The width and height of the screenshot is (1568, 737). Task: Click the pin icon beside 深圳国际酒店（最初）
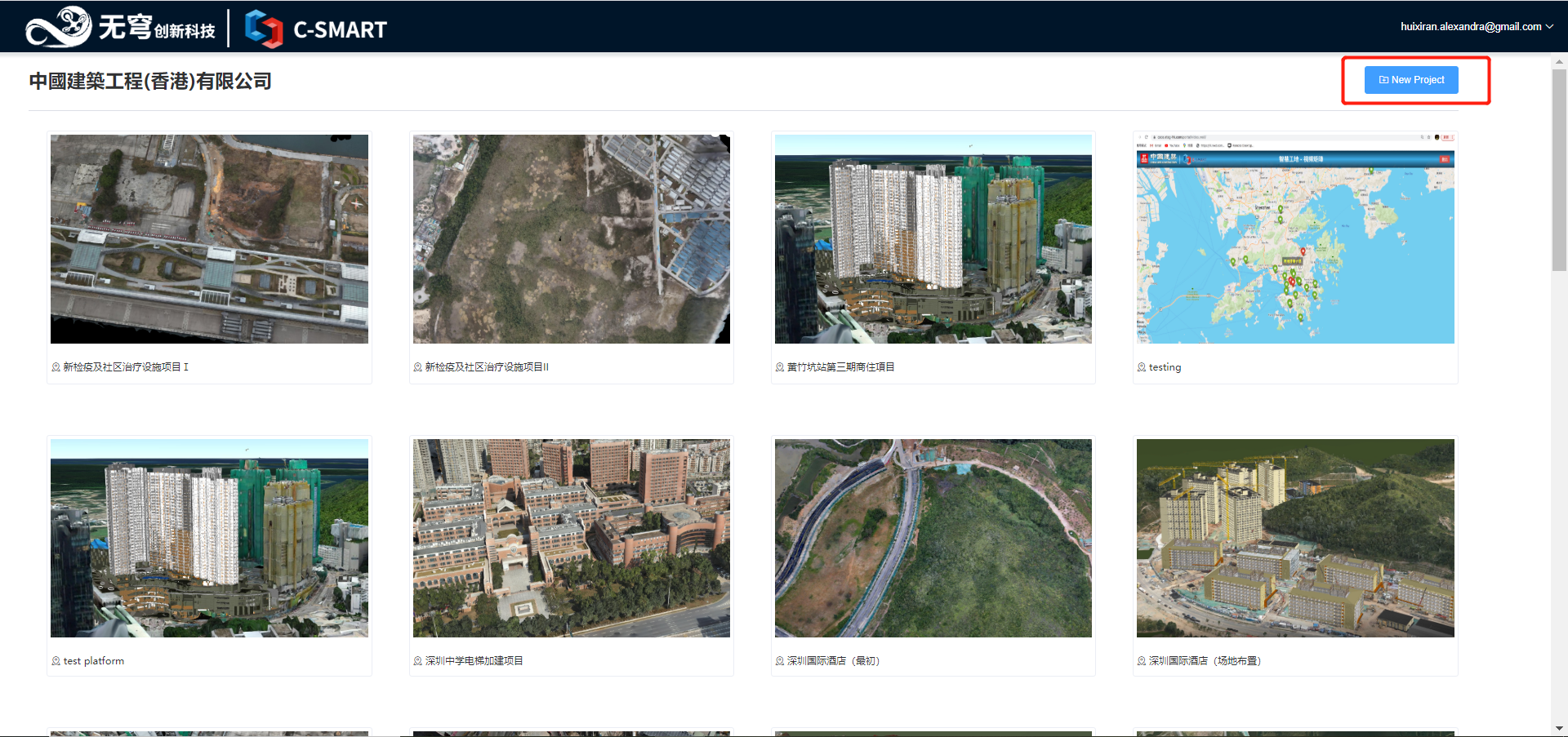tap(780, 661)
